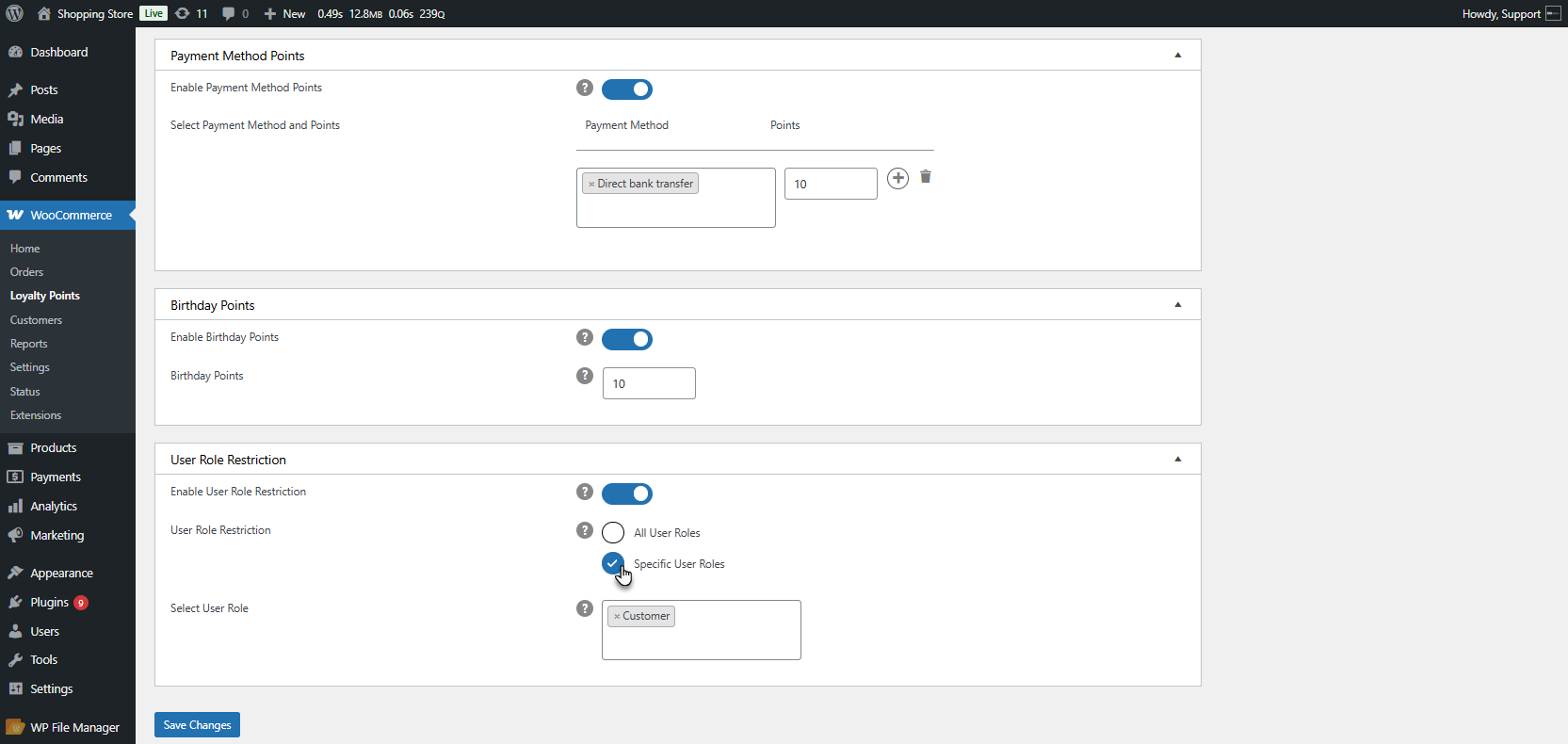Click the WordPress logo in admin bar
This screenshot has width=1568, height=744.
pyautogui.click(x=15, y=13)
